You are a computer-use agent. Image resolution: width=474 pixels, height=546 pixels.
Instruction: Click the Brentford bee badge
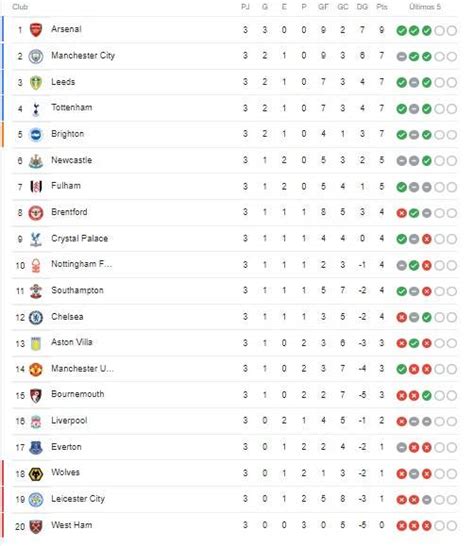[x=36, y=213]
